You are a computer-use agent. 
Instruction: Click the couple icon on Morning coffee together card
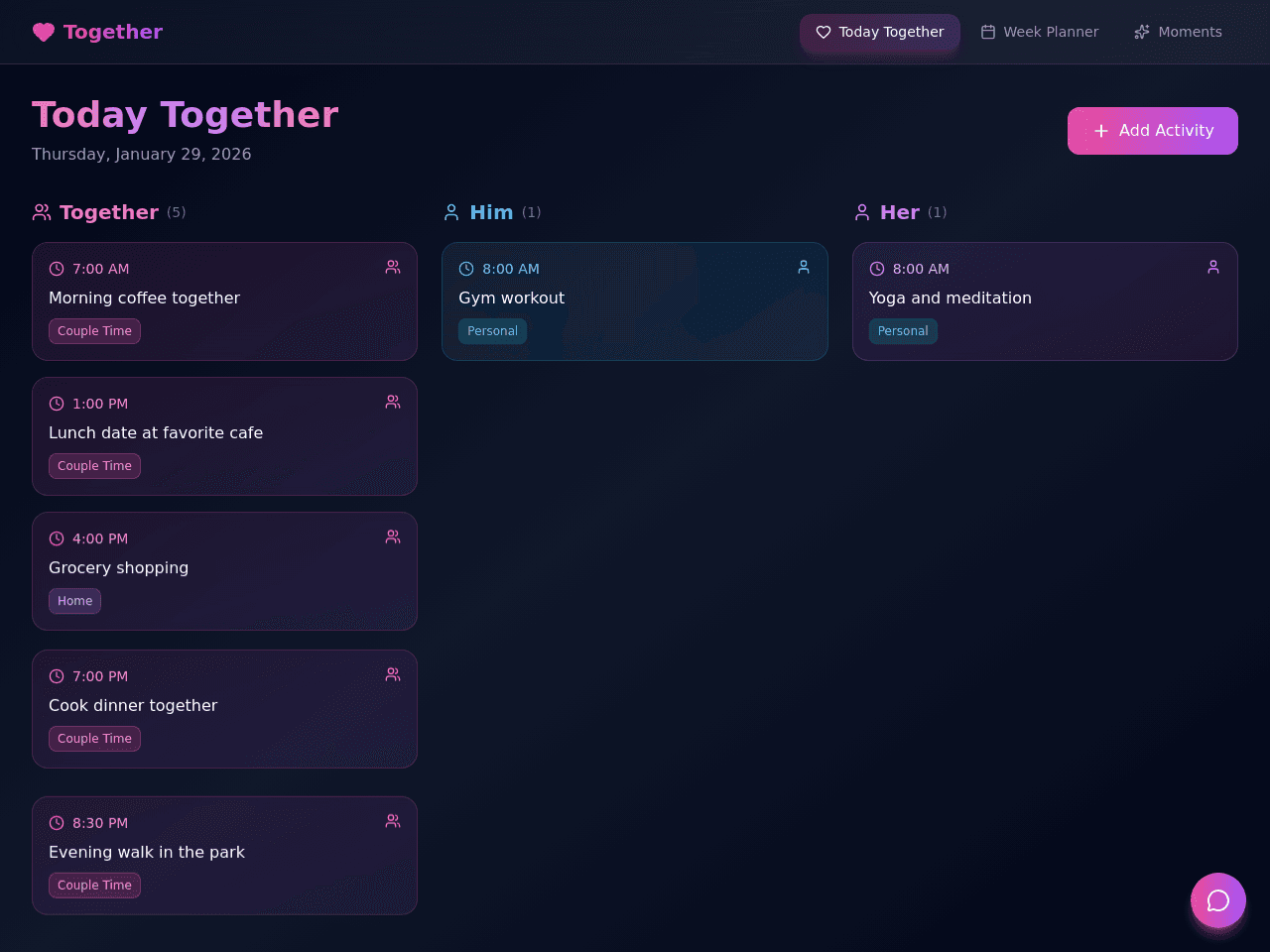click(x=393, y=267)
